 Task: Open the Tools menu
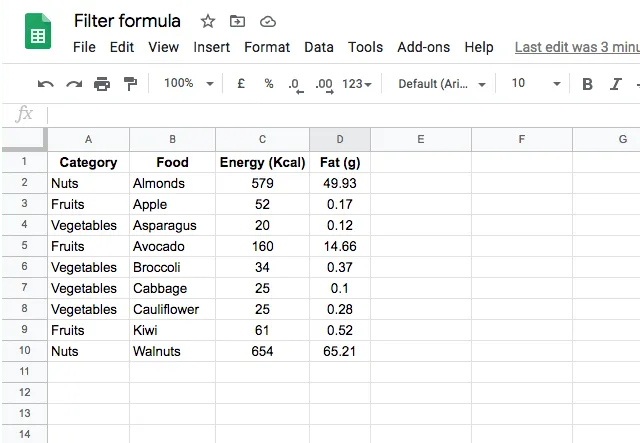tap(365, 47)
